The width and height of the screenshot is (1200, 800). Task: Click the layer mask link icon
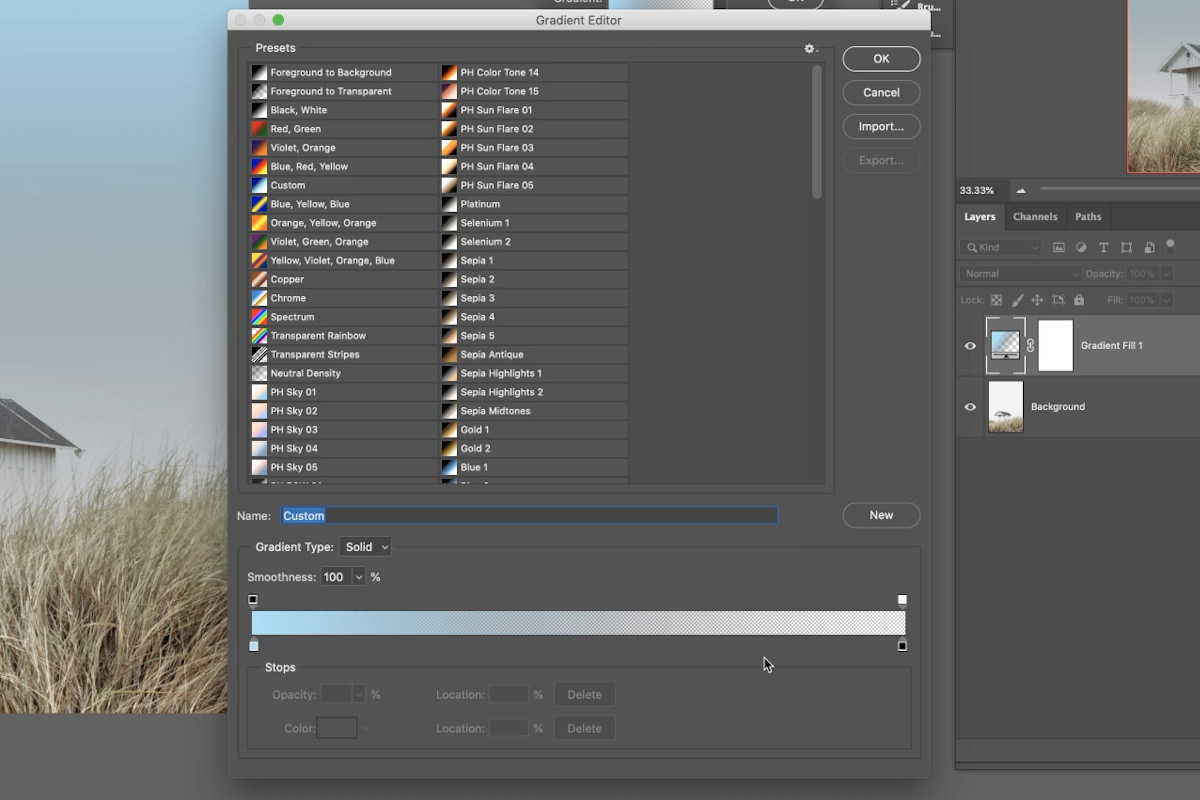(1030, 345)
